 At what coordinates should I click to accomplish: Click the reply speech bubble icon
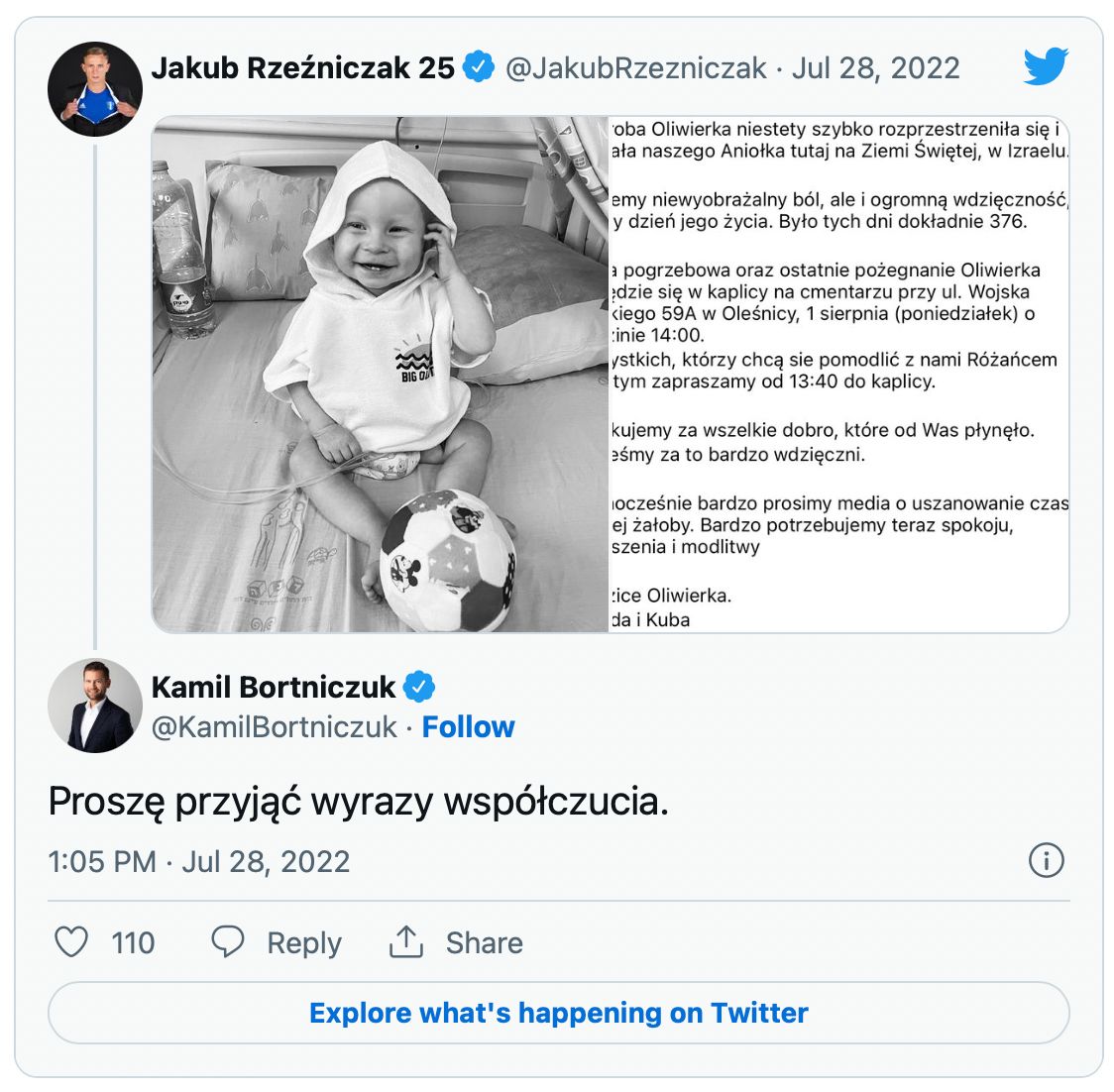point(228,942)
